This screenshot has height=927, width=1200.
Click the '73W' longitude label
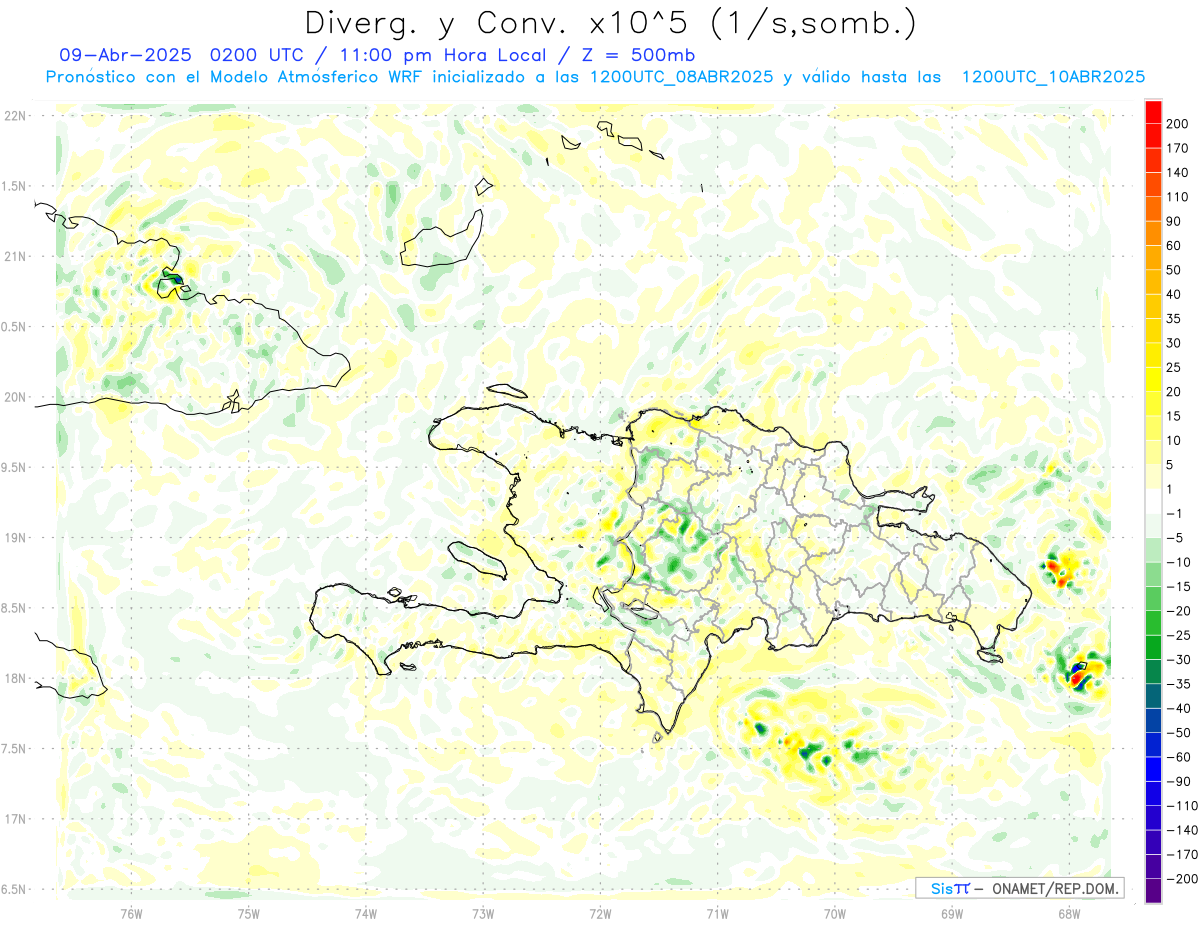[x=483, y=913]
